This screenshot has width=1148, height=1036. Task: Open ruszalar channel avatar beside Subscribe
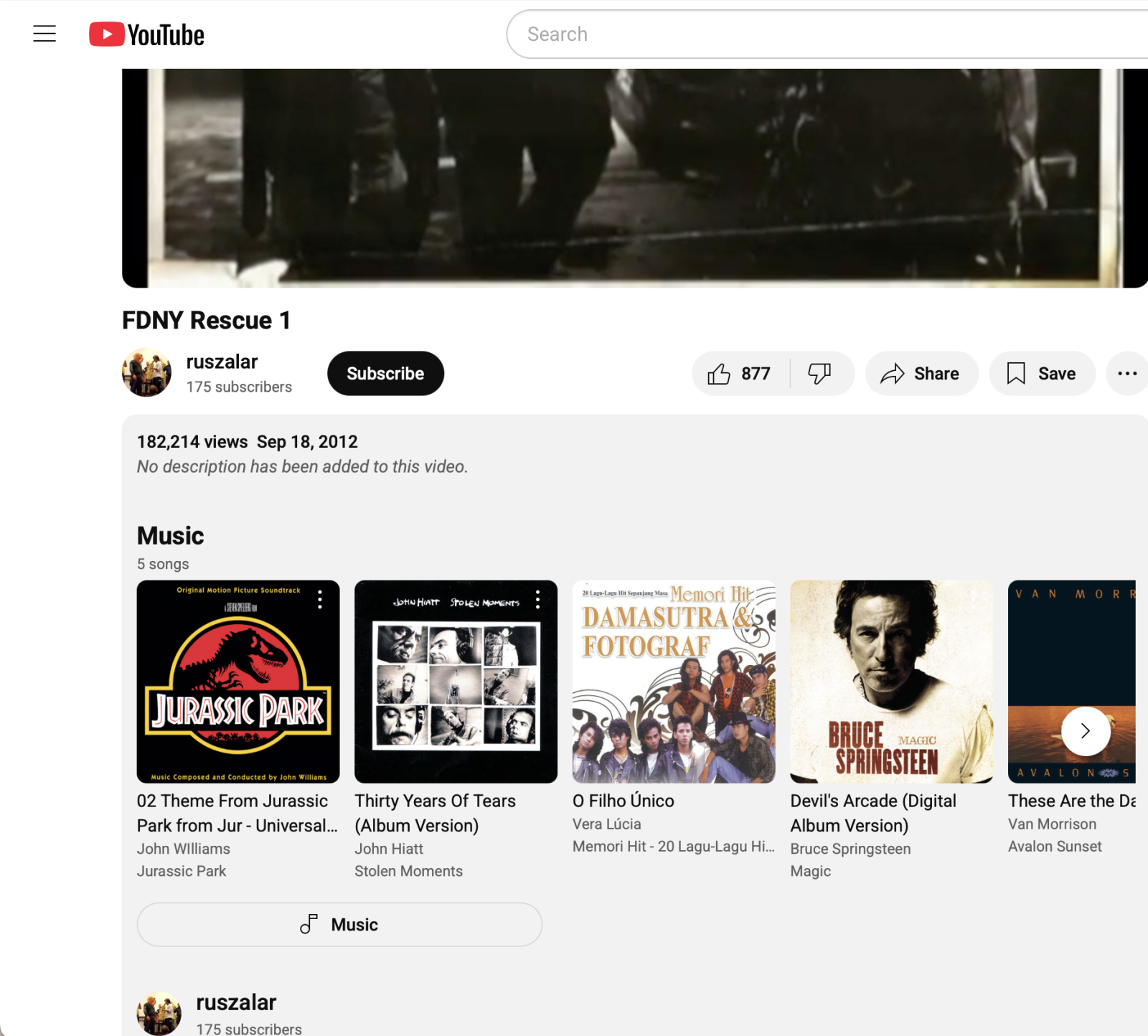pos(146,372)
